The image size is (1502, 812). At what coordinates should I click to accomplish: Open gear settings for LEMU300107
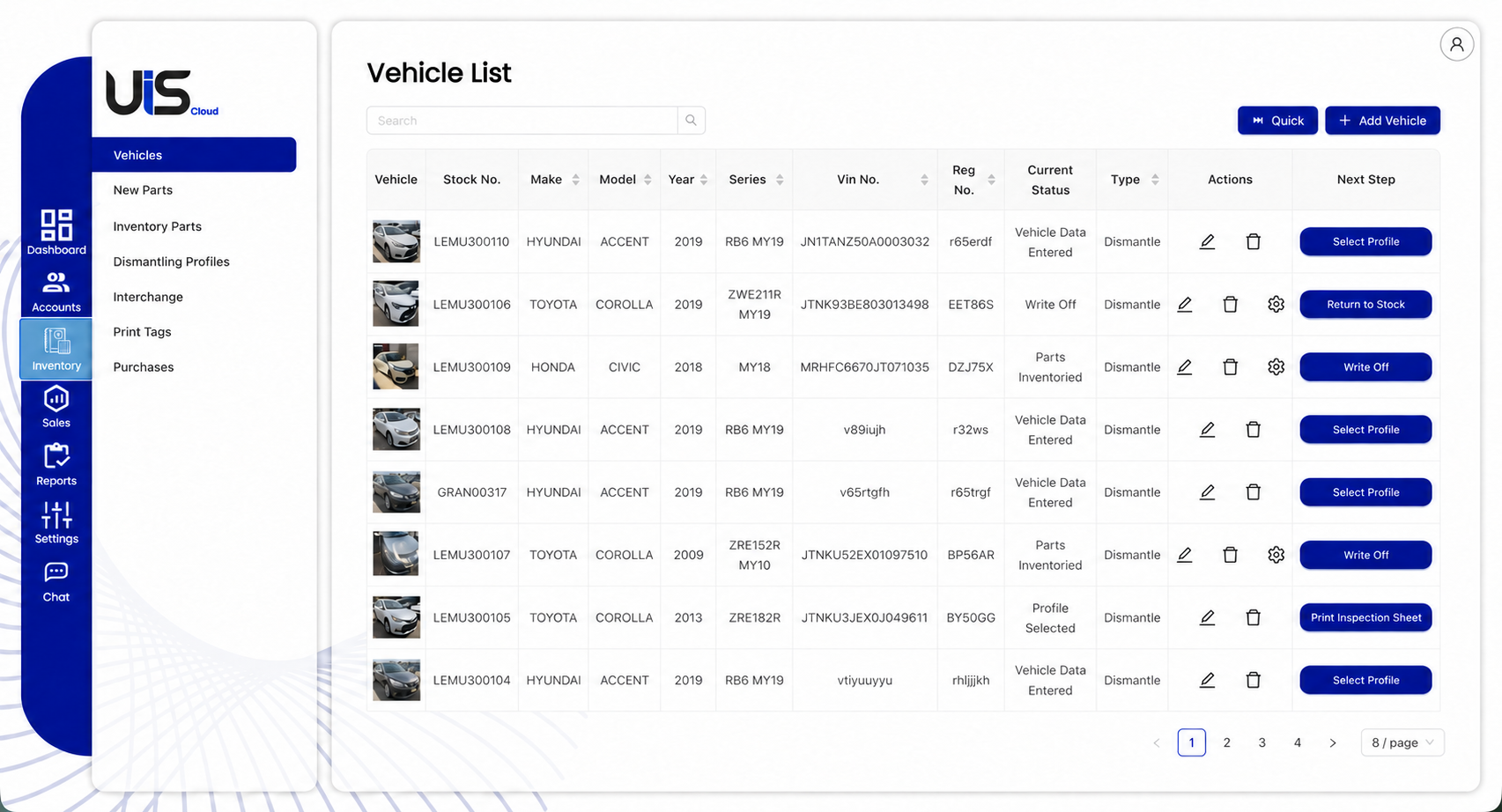pyautogui.click(x=1276, y=555)
